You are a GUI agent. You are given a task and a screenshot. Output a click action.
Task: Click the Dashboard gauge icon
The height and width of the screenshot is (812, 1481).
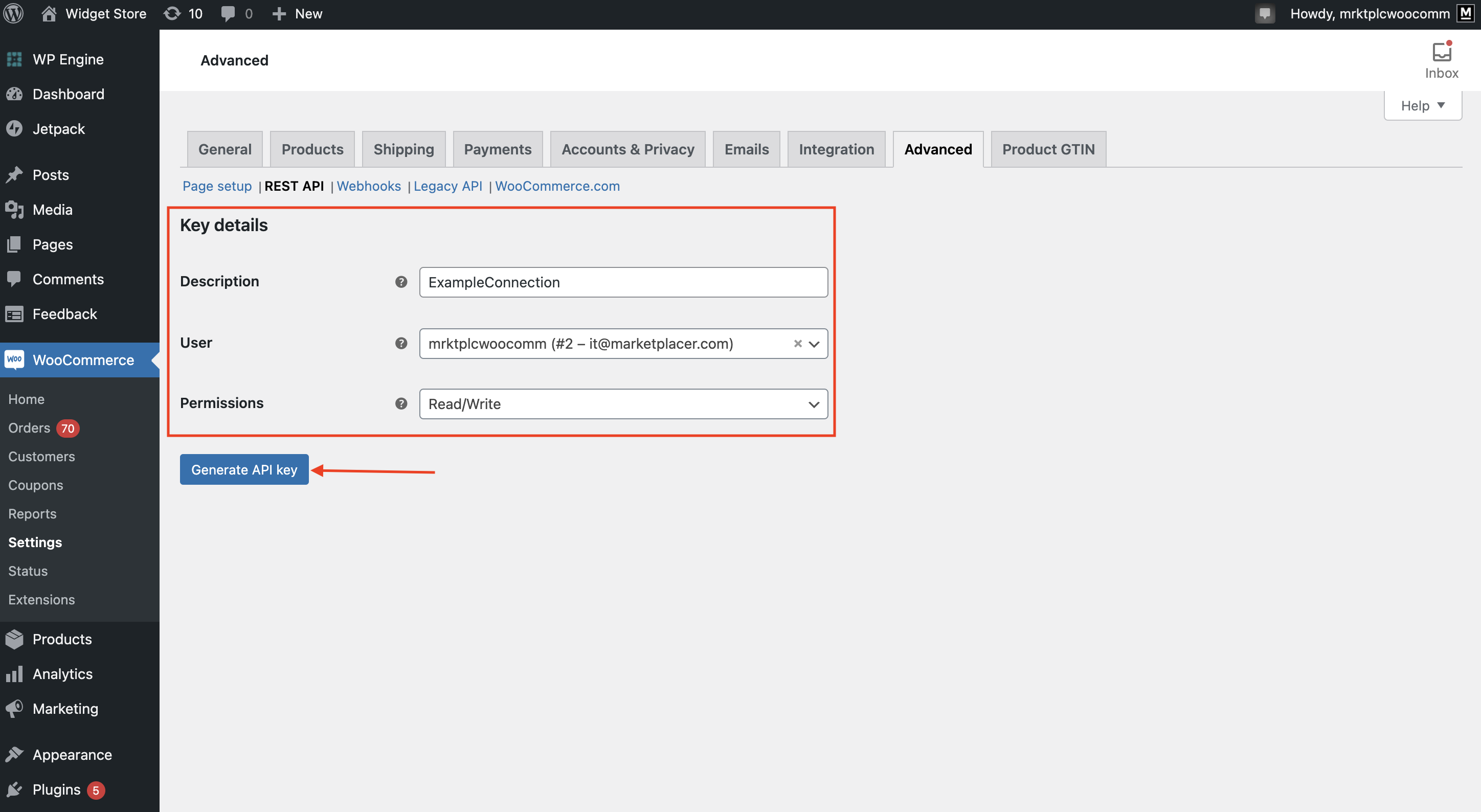point(14,94)
